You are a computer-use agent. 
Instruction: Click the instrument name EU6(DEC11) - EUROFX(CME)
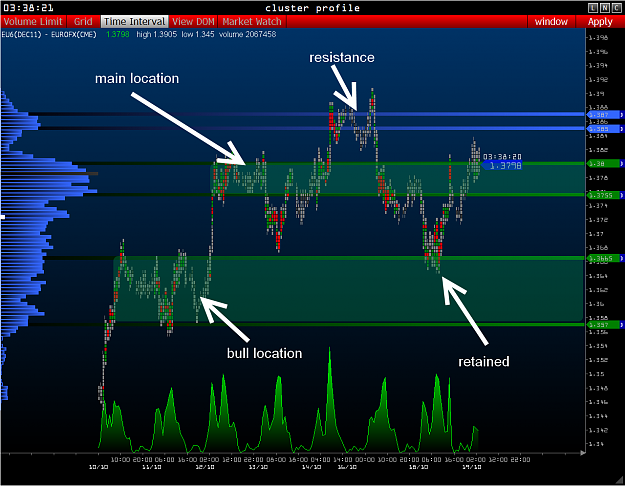(x=49, y=34)
